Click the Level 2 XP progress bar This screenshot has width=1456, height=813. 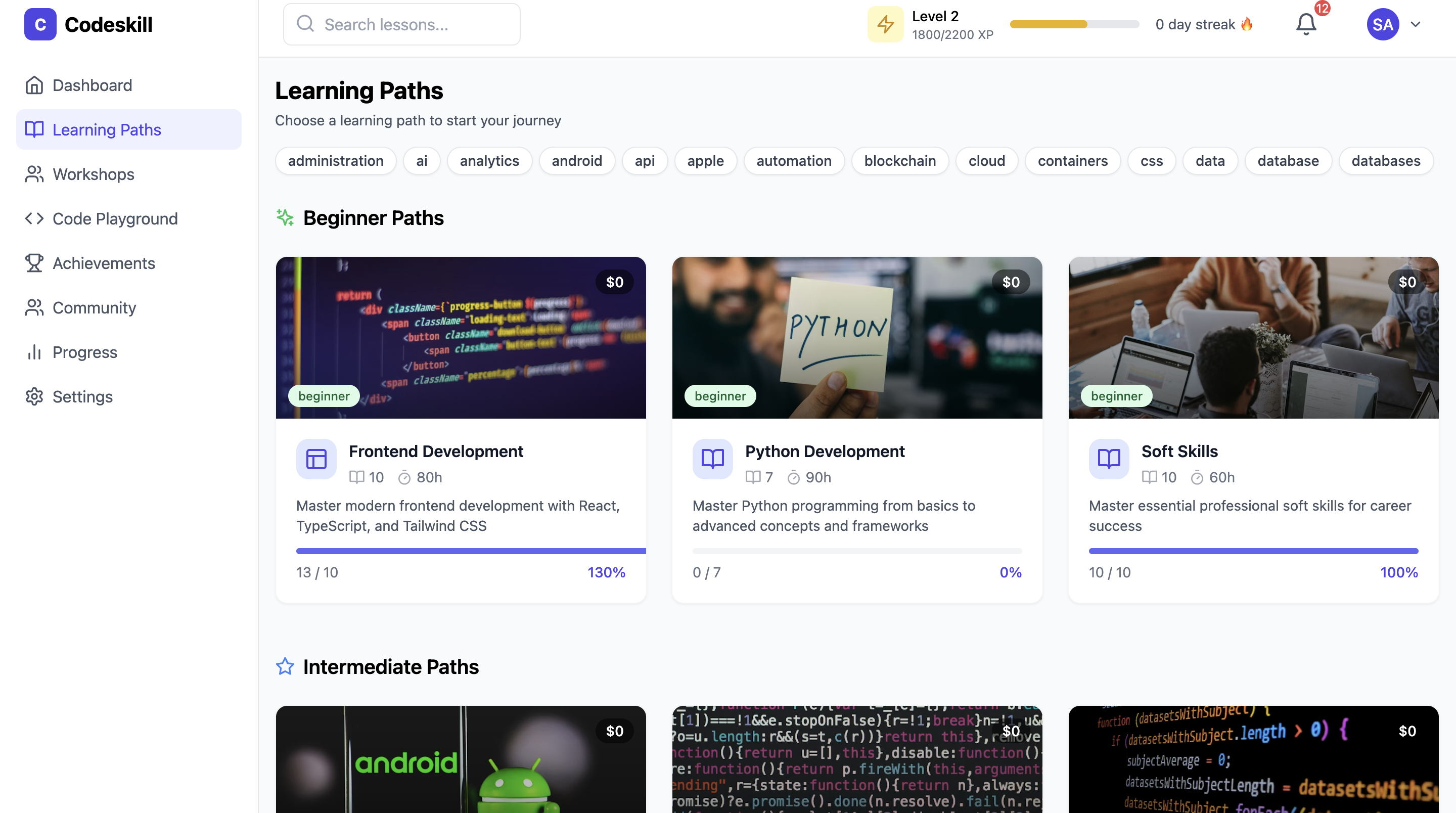coord(1074,24)
